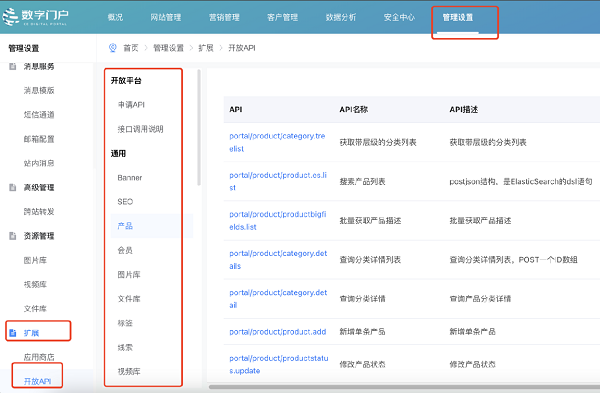The width and height of the screenshot is (600, 393).
Task: Select the 线索 API category
Action: [125, 347]
